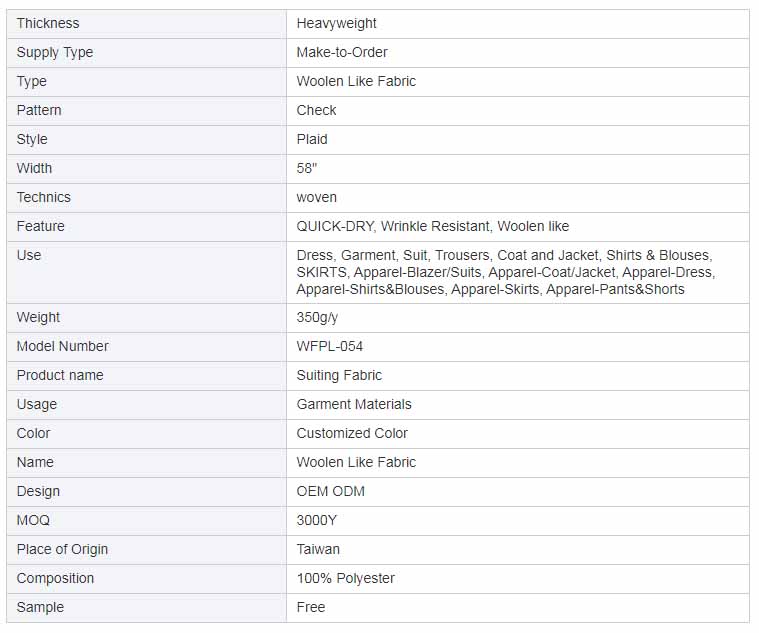Select the Product name Suiting Fabric
The height and width of the screenshot is (633, 759).
[339, 376]
